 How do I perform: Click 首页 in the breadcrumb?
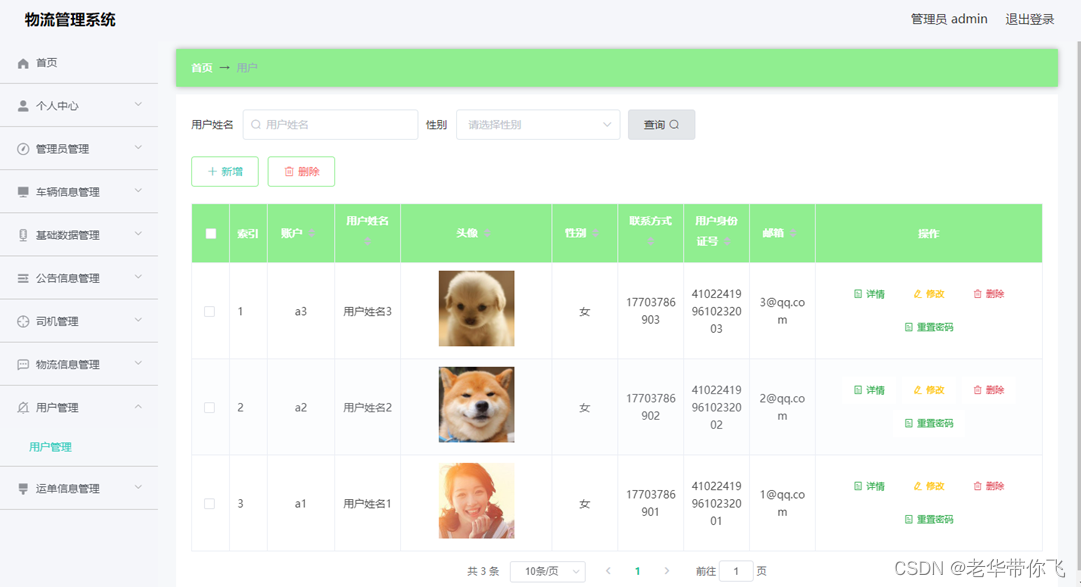click(201, 68)
